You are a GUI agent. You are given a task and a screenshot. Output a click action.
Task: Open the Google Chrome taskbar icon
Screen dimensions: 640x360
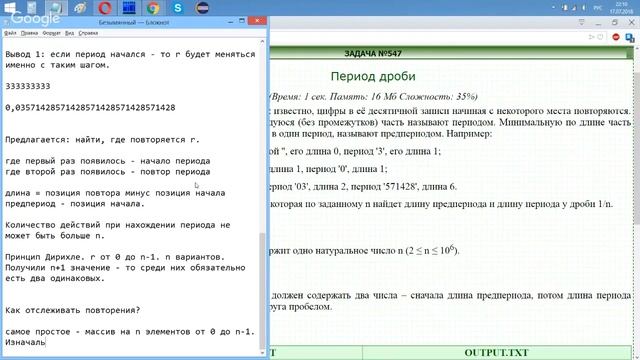(x=153, y=8)
